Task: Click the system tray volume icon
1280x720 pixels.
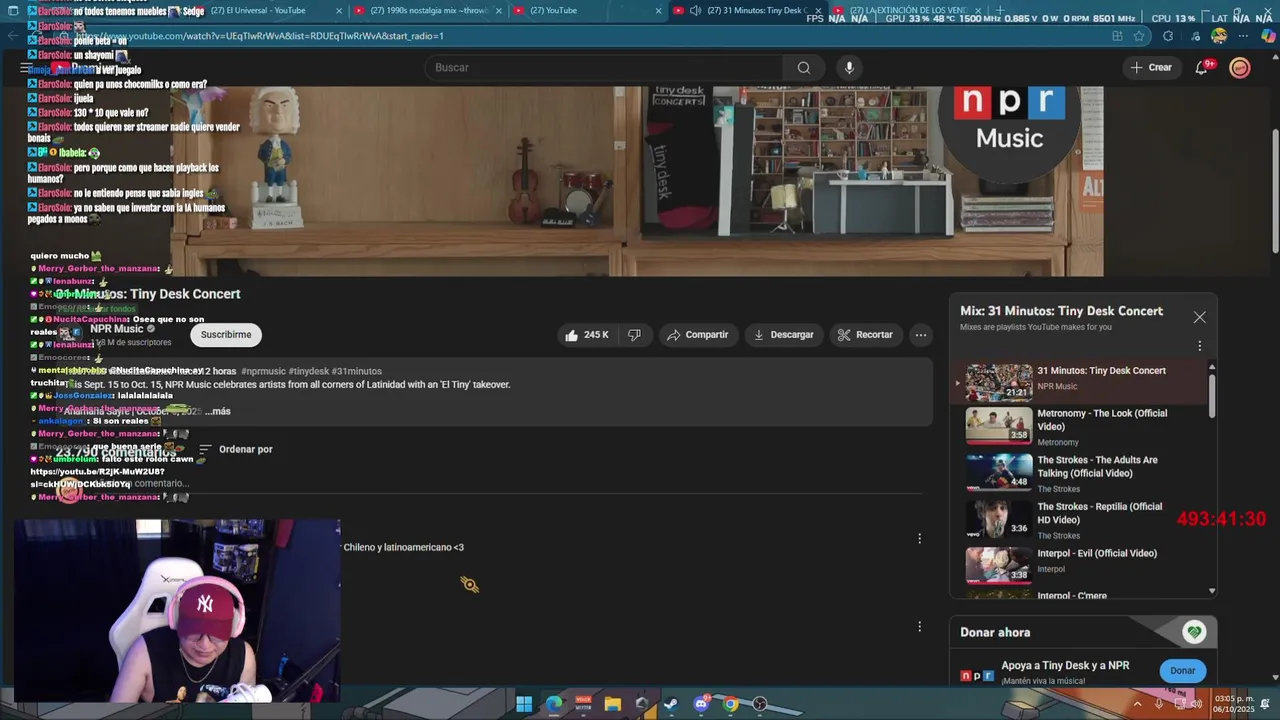Action: click(1196, 704)
